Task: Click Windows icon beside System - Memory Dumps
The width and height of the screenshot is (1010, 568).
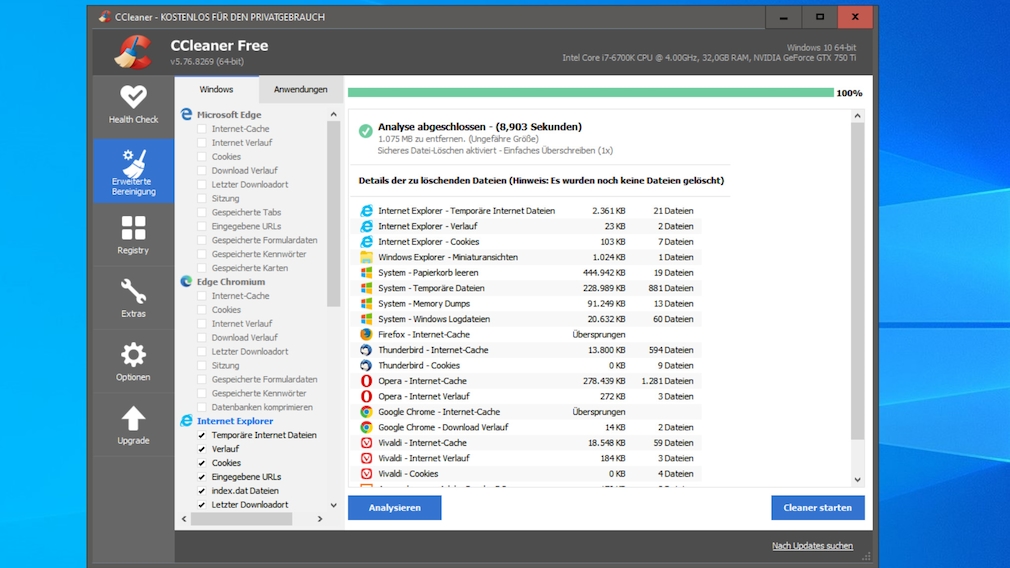Action: (366, 303)
